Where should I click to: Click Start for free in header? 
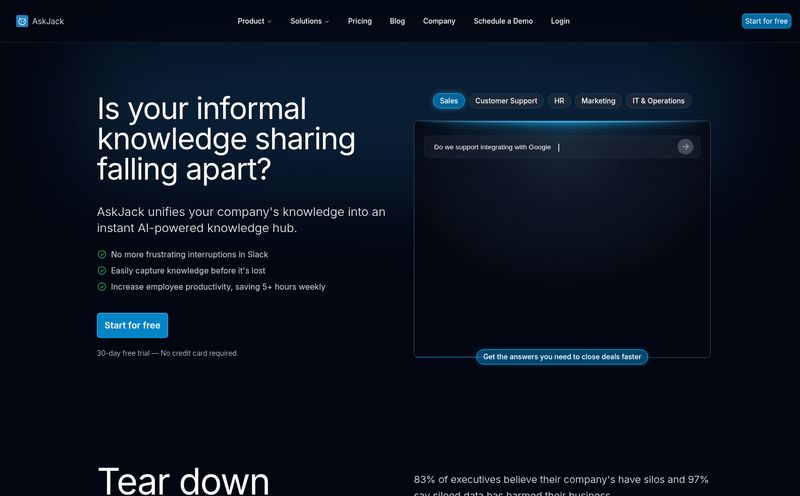pos(766,21)
